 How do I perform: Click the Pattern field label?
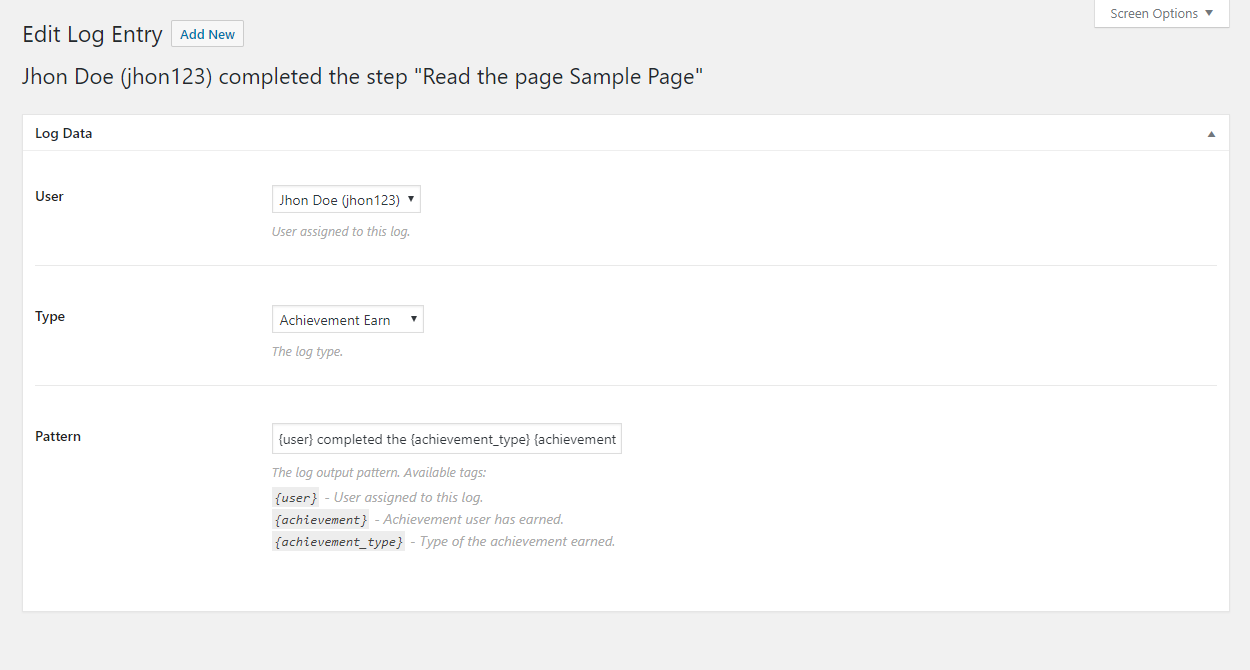pyautogui.click(x=58, y=436)
